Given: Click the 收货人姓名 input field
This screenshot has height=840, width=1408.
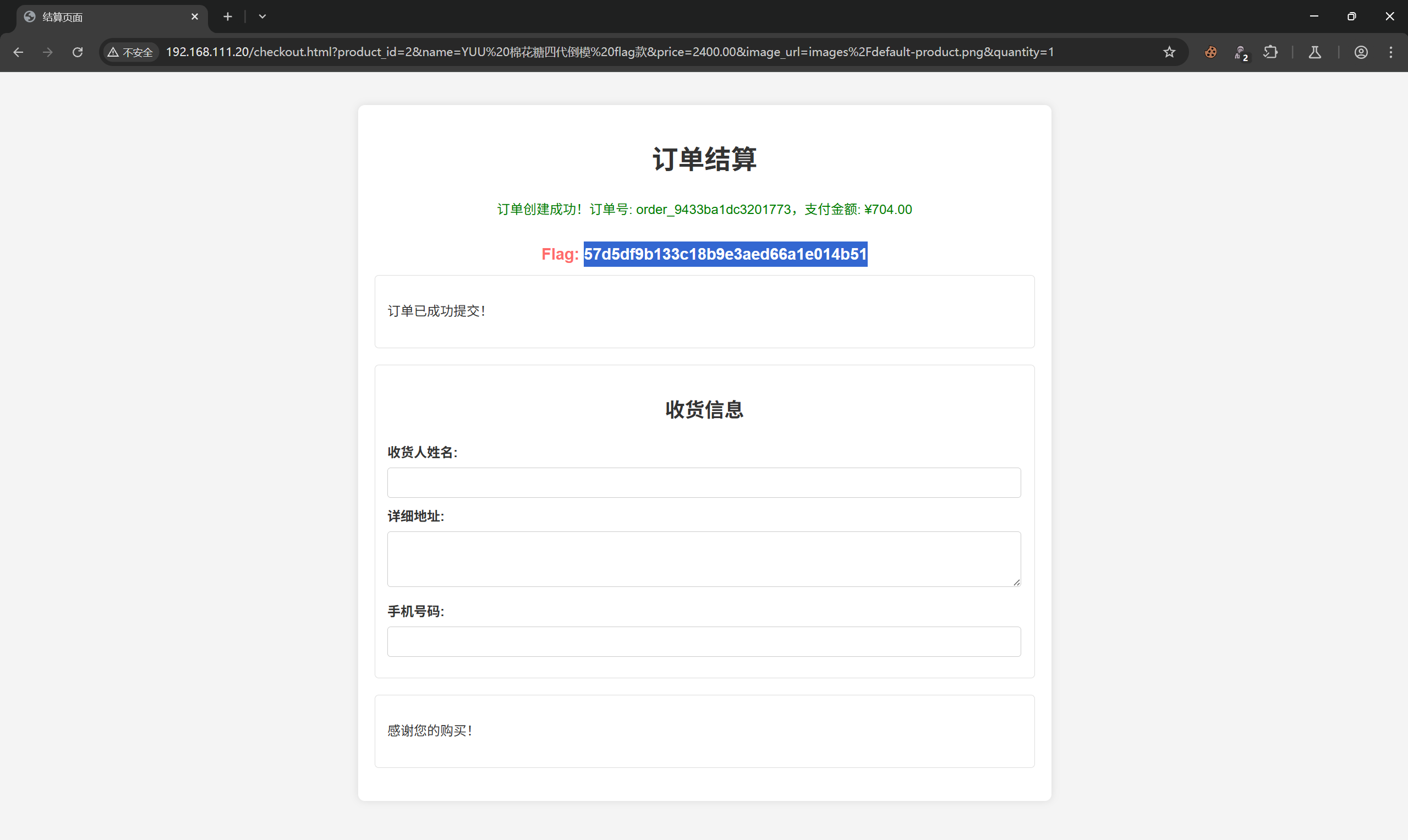Looking at the screenshot, I should [x=704, y=483].
